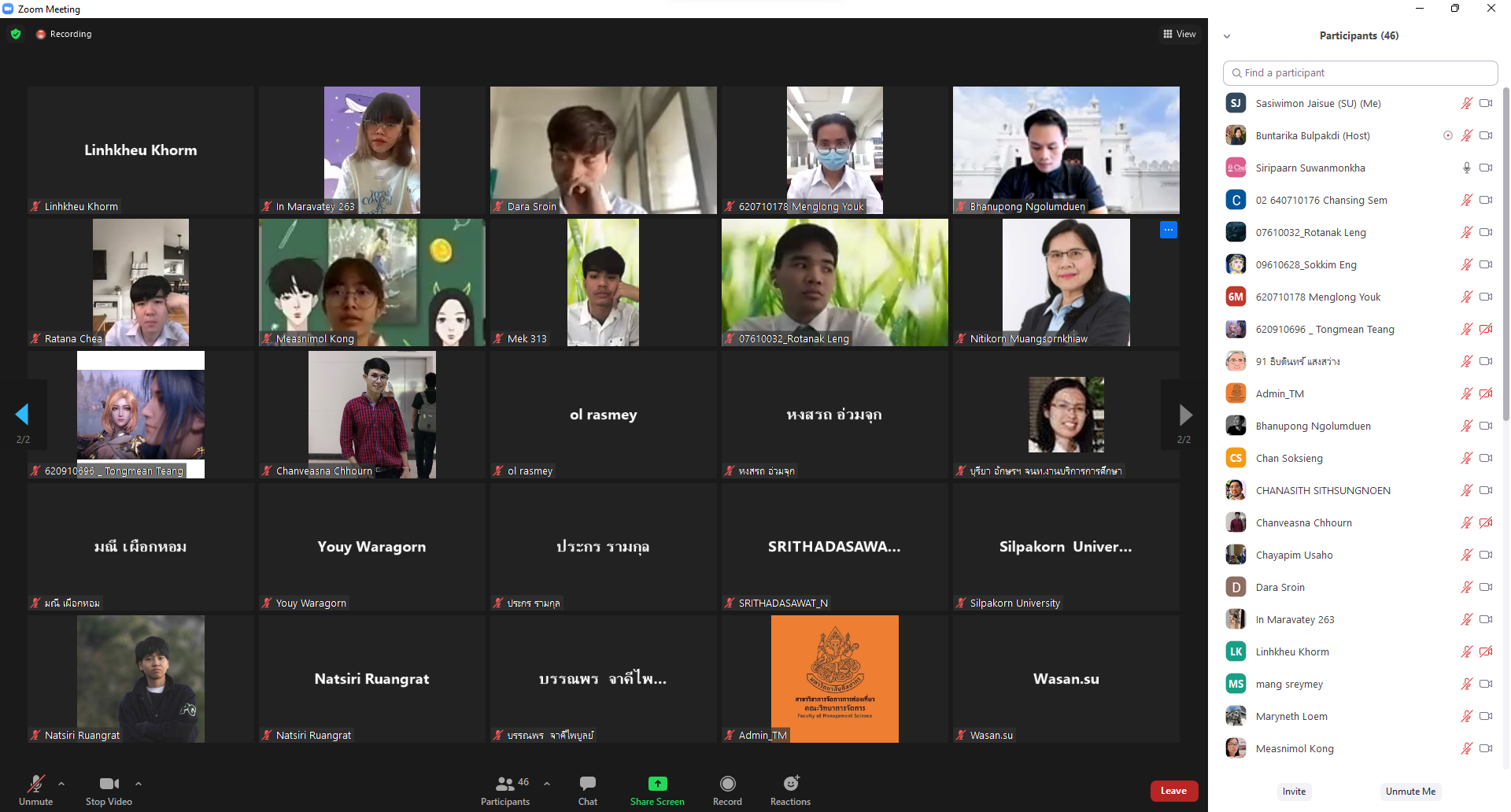
Task: Click Buntarika Bulpakdi muted mic icon
Action: click(x=1467, y=135)
